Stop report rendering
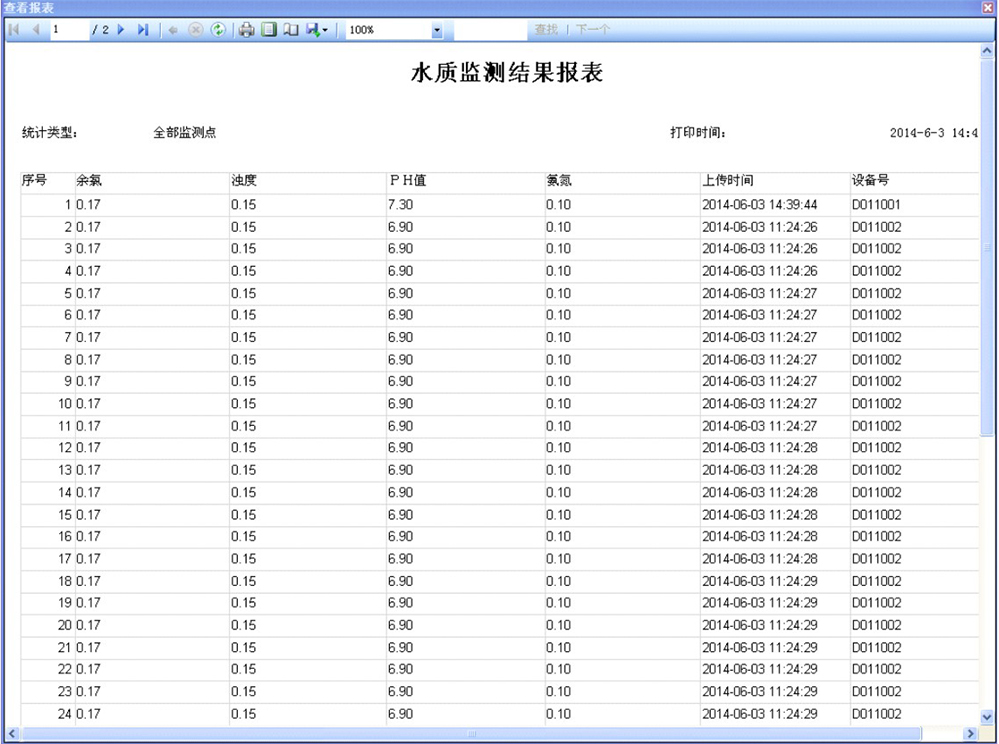 (196, 30)
